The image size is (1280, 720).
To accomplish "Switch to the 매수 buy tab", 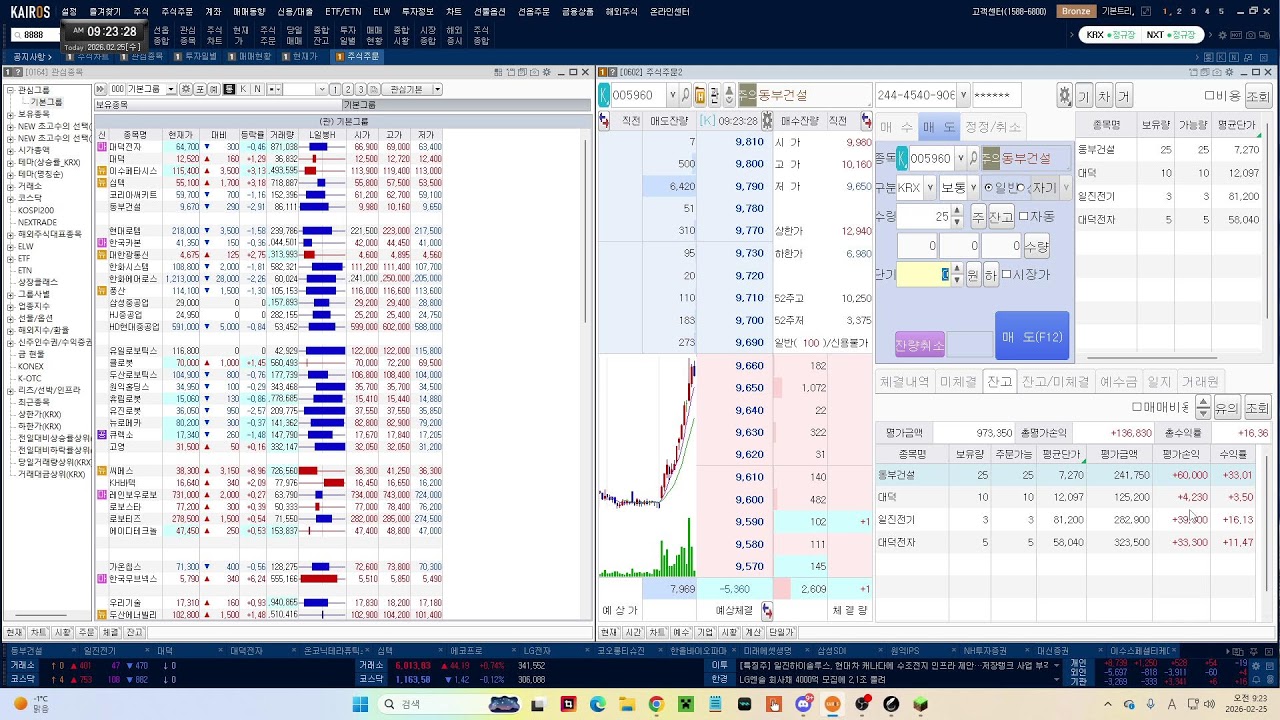I will pos(896,127).
